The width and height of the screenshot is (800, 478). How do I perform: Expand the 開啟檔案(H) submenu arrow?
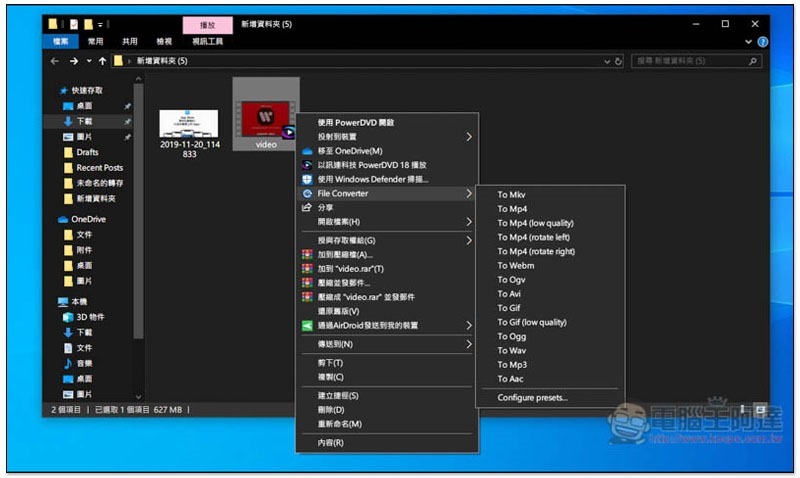[x=468, y=221]
